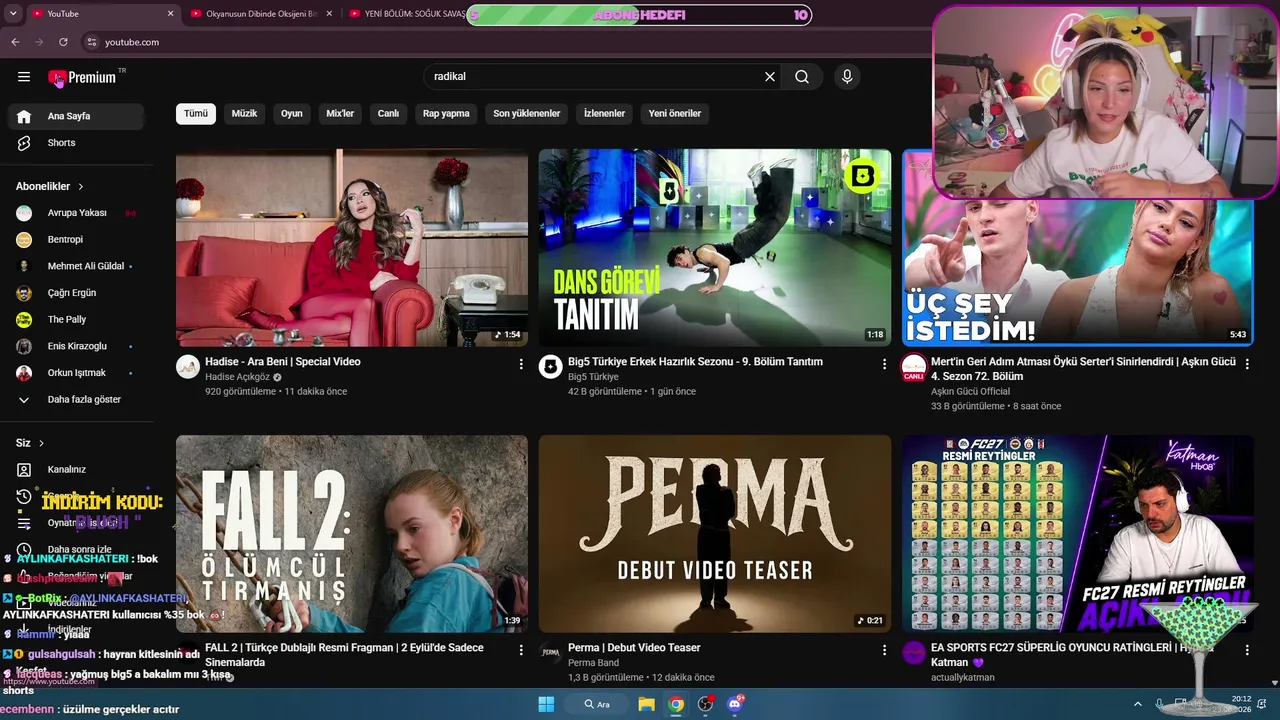Click the Big5 Türkiye channel avatar
Viewport: 1280px width, 720px height.
pos(550,366)
